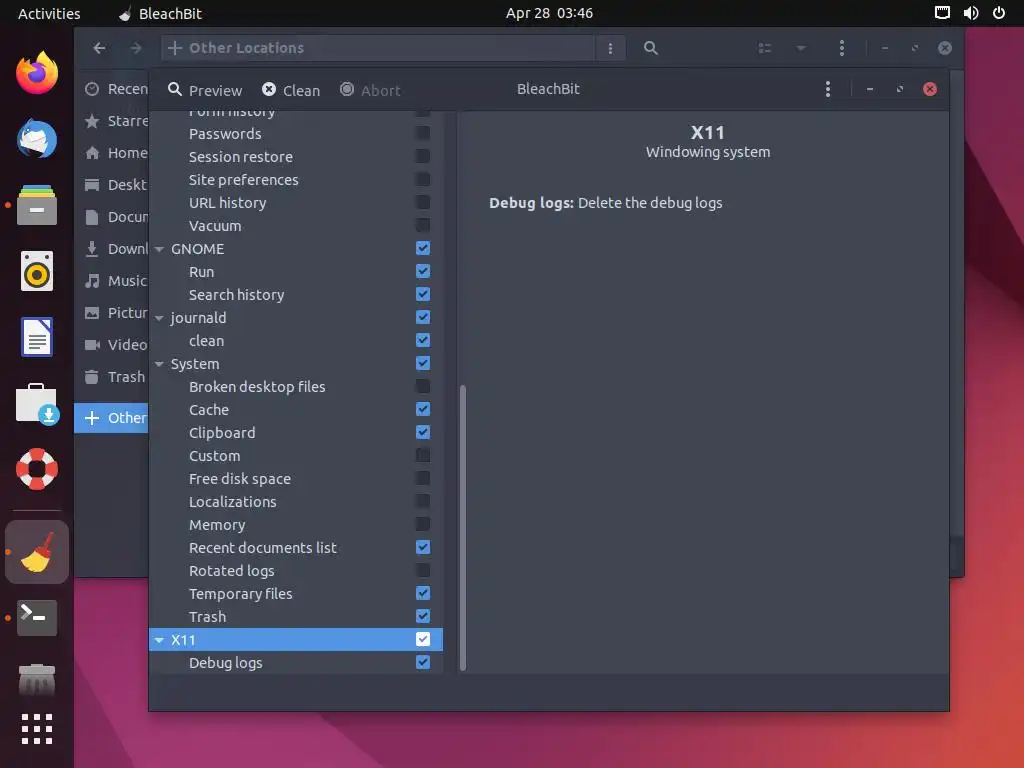Select Starred in Files sidebar
This screenshot has width=1024, height=768.
(x=112, y=121)
